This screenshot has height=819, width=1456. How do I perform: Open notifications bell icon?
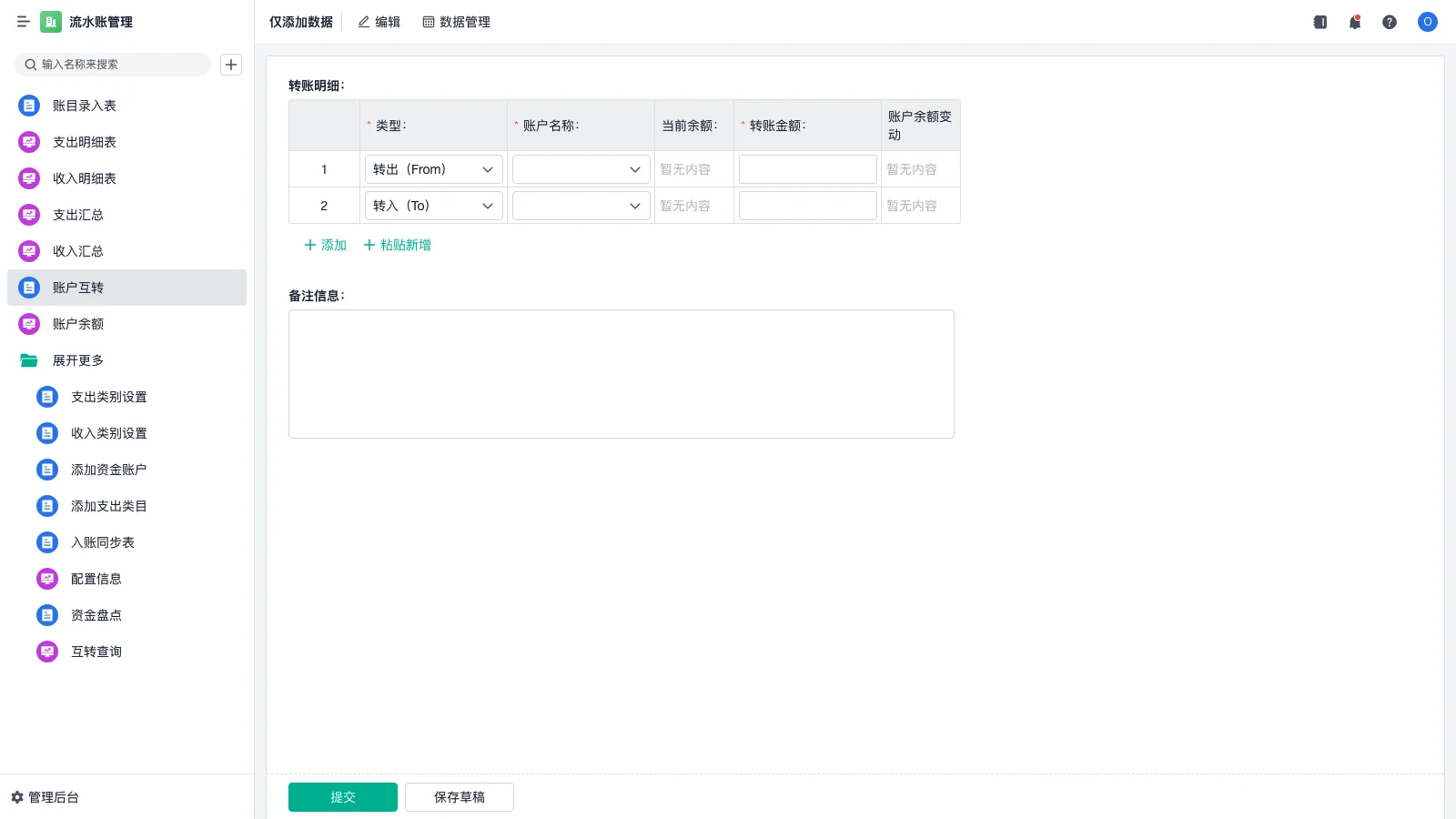(x=1355, y=22)
